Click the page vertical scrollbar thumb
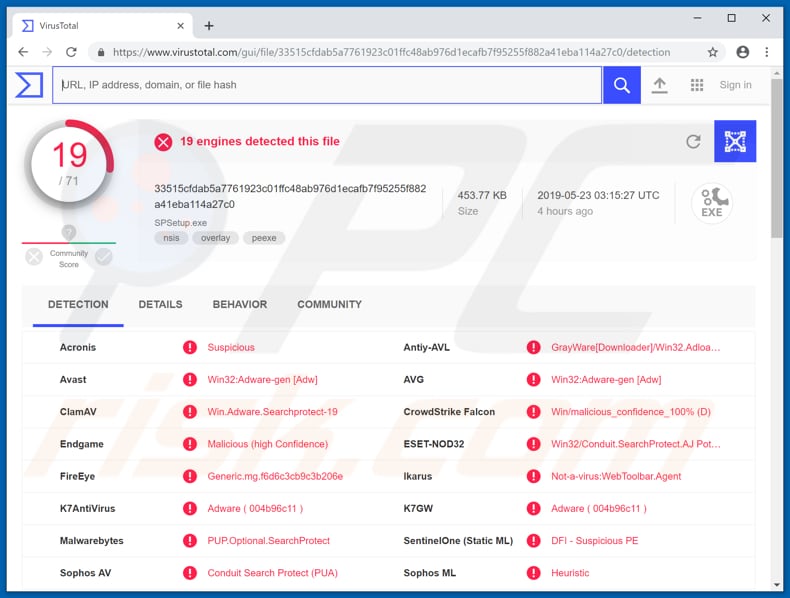This screenshot has width=790, height=598. click(776, 156)
